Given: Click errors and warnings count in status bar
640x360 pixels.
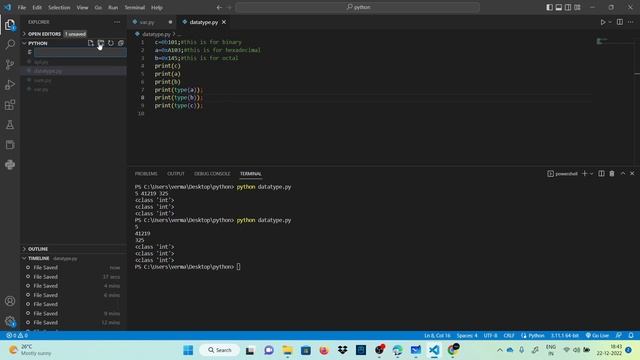Looking at the screenshot, I should tap(17, 336).
